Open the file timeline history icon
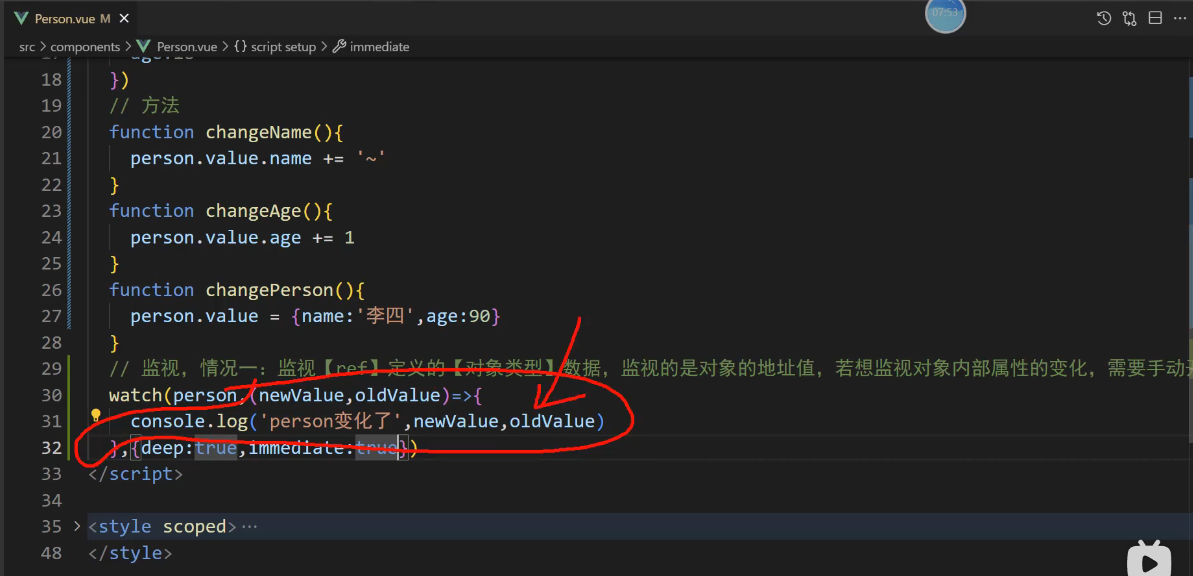Screen dimensions: 1193x576 1103,18
